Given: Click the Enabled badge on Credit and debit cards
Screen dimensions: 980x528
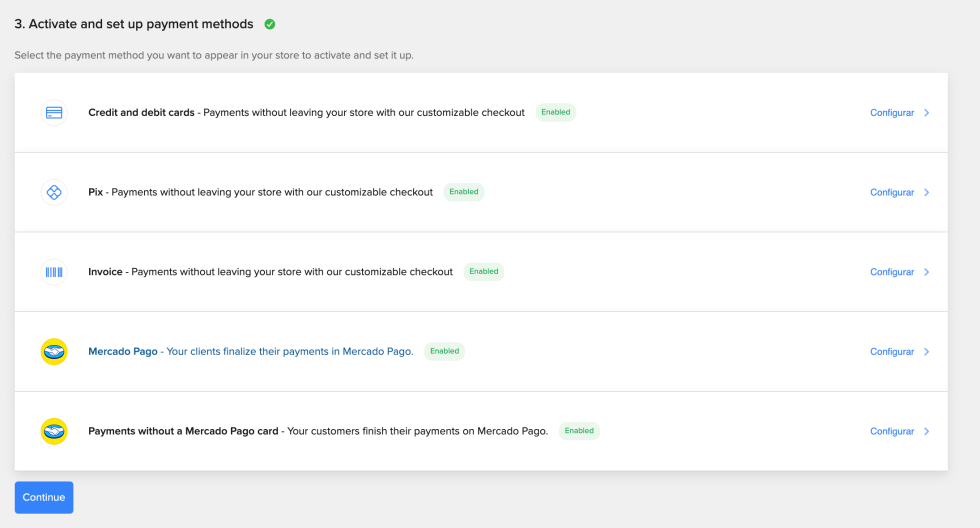Looking at the screenshot, I should pyautogui.click(x=556, y=112).
